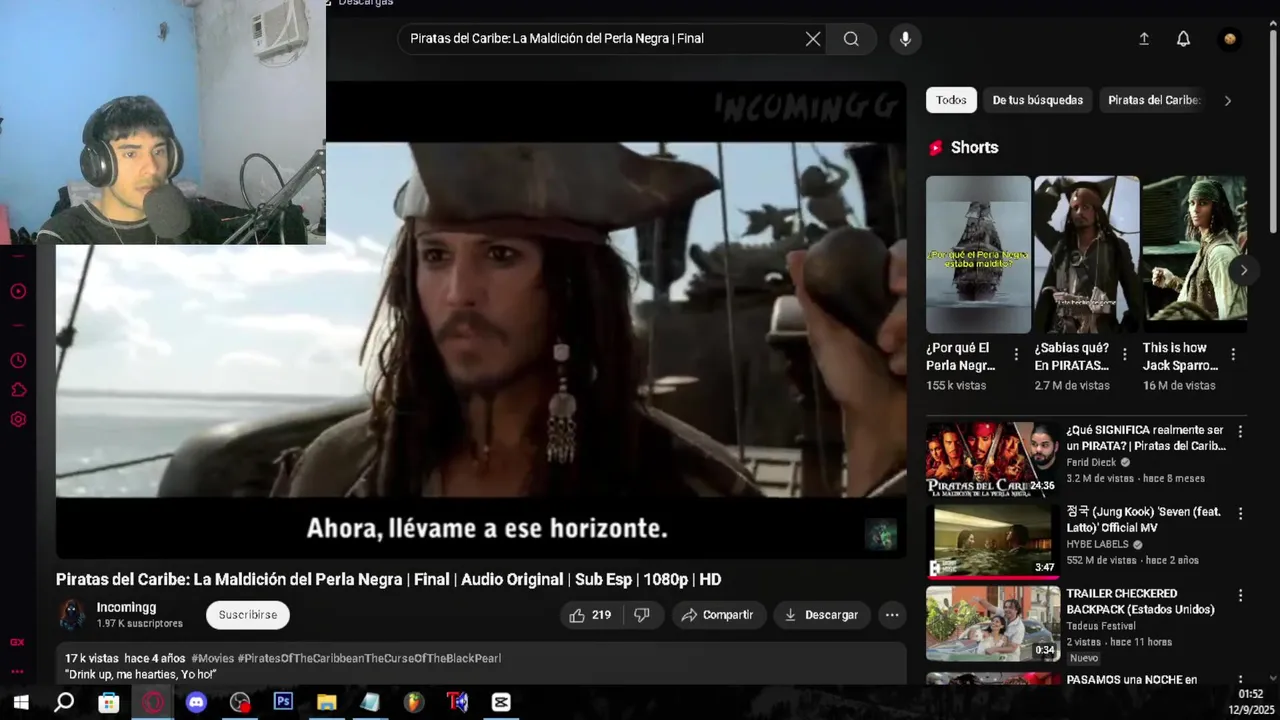Screen dimensions: 1280x720
Task: Open File Explorer from the taskbar
Action: click(327, 702)
